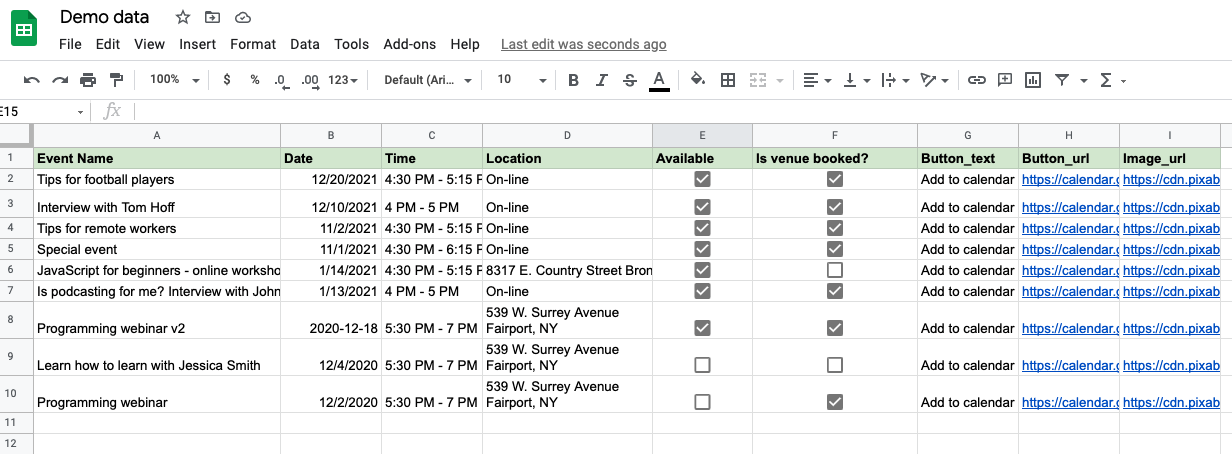Viewport: 1232px width, 454px height.
Task: Create a filter
Action: point(1062,80)
